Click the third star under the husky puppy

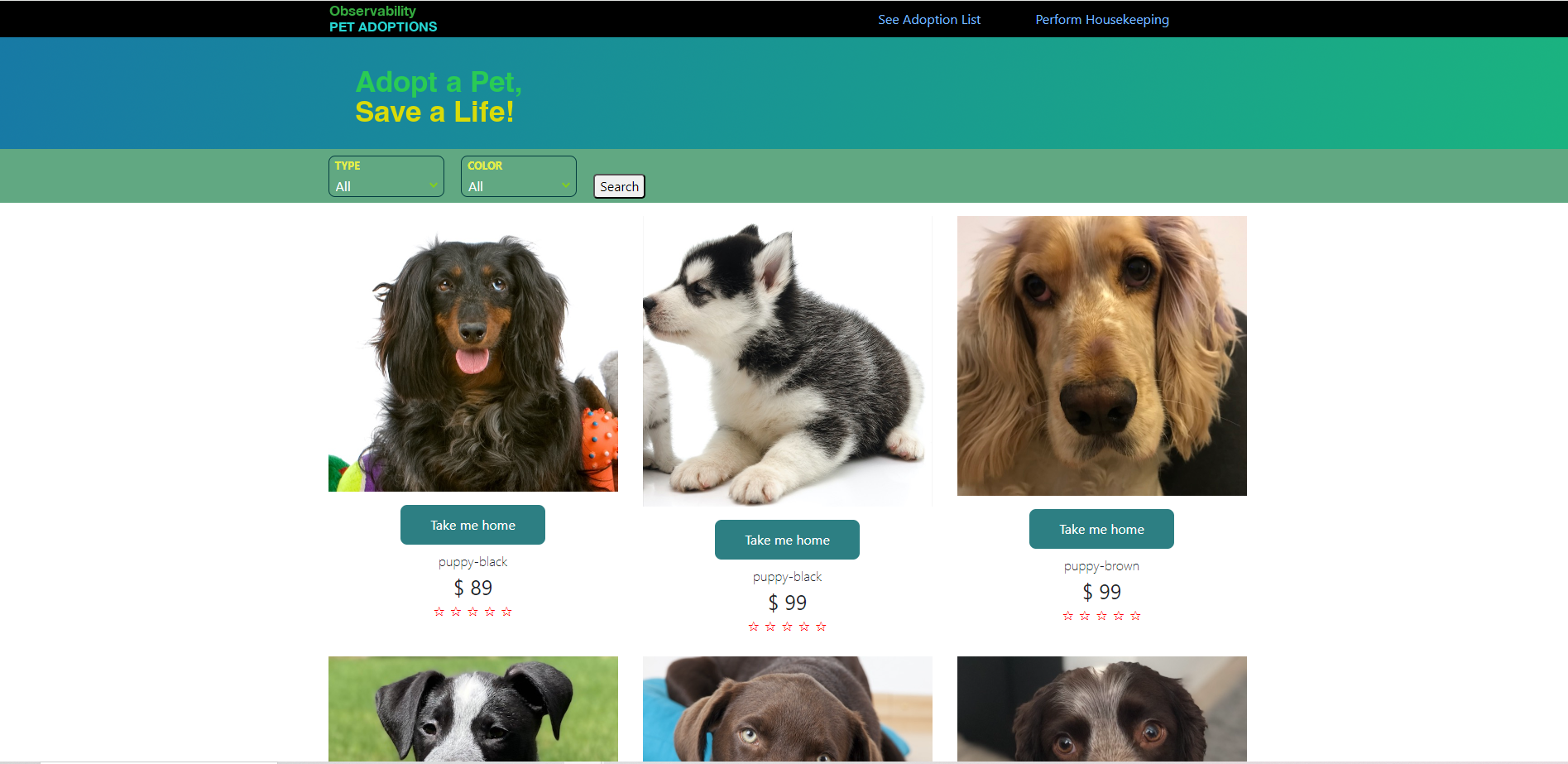point(788,627)
